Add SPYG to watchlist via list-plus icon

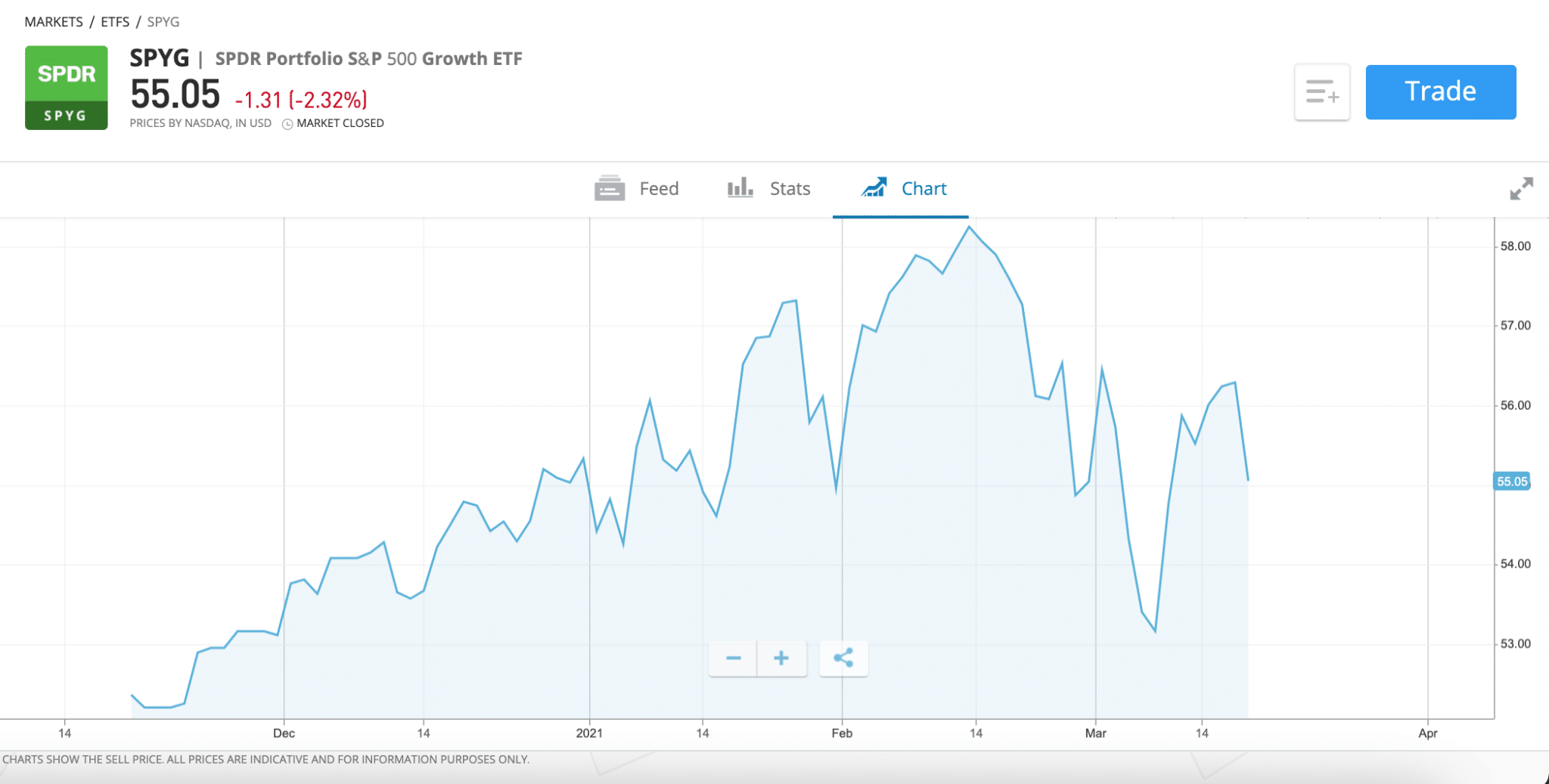point(1322,92)
